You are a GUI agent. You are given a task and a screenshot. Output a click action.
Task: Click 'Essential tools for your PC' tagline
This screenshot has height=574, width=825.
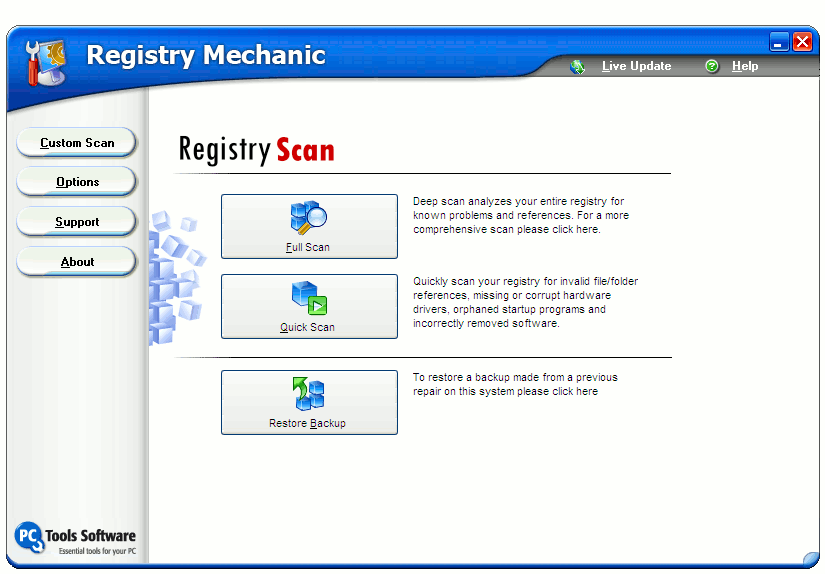[97, 551]
